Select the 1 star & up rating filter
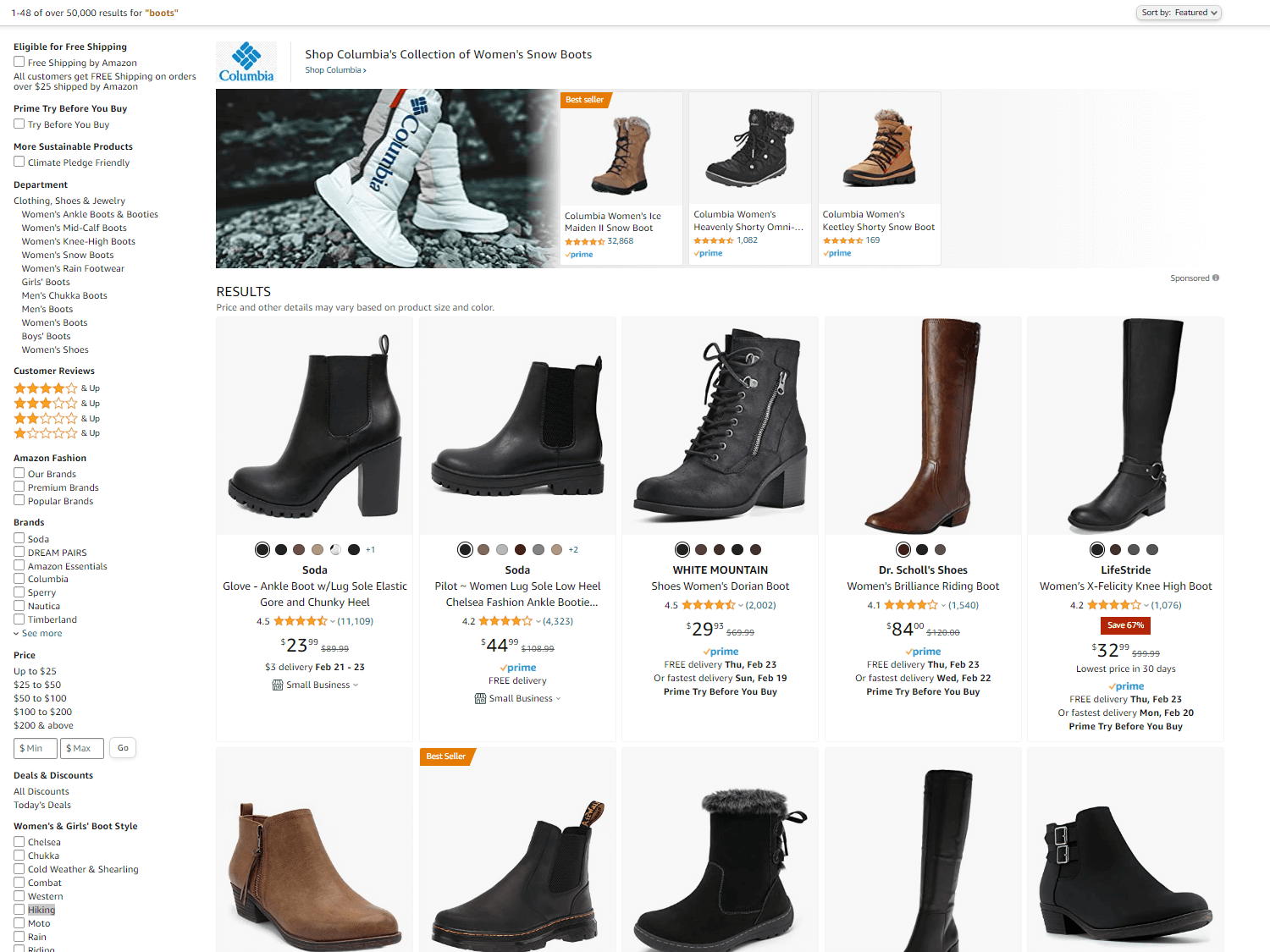This screenshot has width=1270, height=952. click(x=46, y=433)
